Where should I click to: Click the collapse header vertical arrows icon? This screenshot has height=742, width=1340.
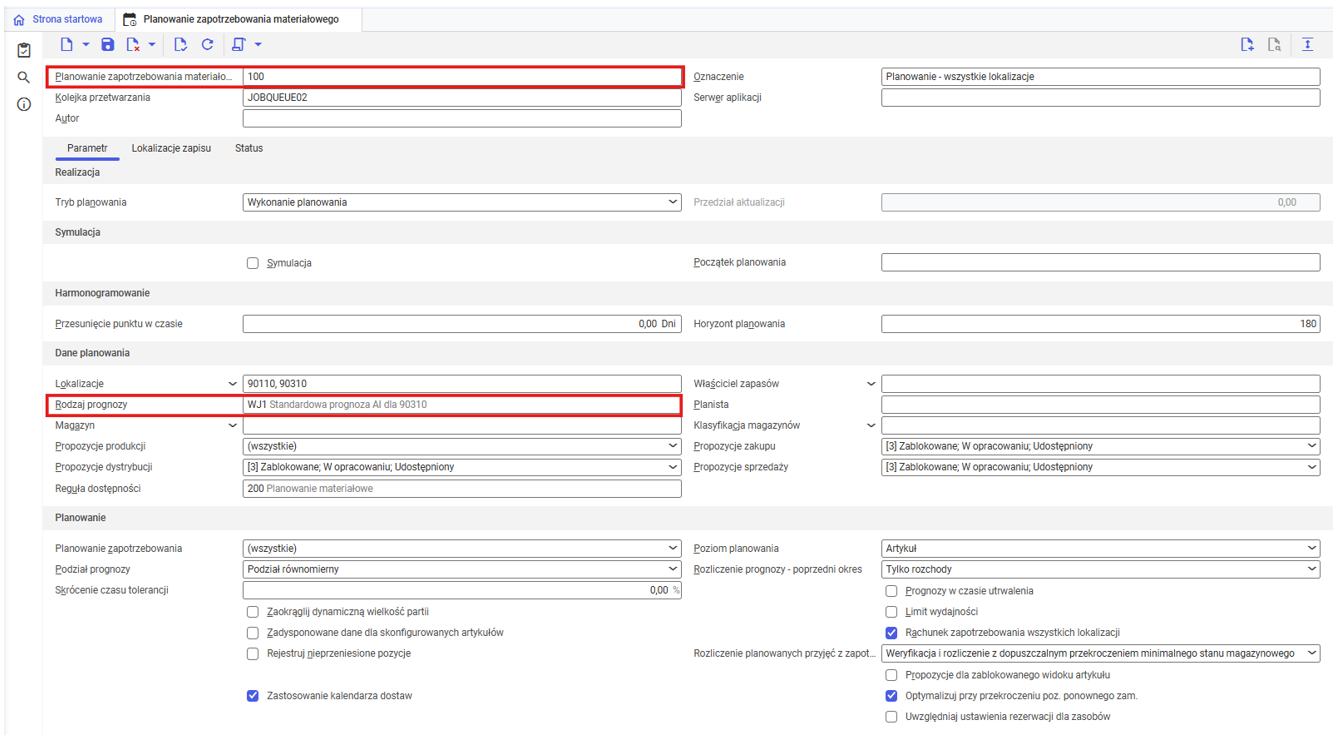pyautogui.click(x=1307, y=44)
